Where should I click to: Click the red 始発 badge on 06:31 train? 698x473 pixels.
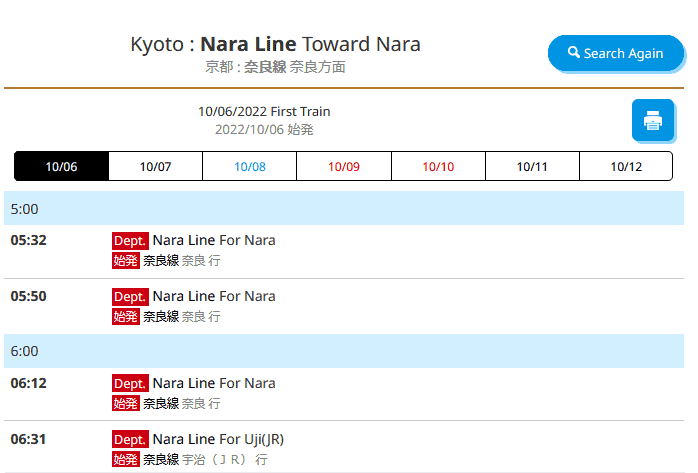coord(125,460)
